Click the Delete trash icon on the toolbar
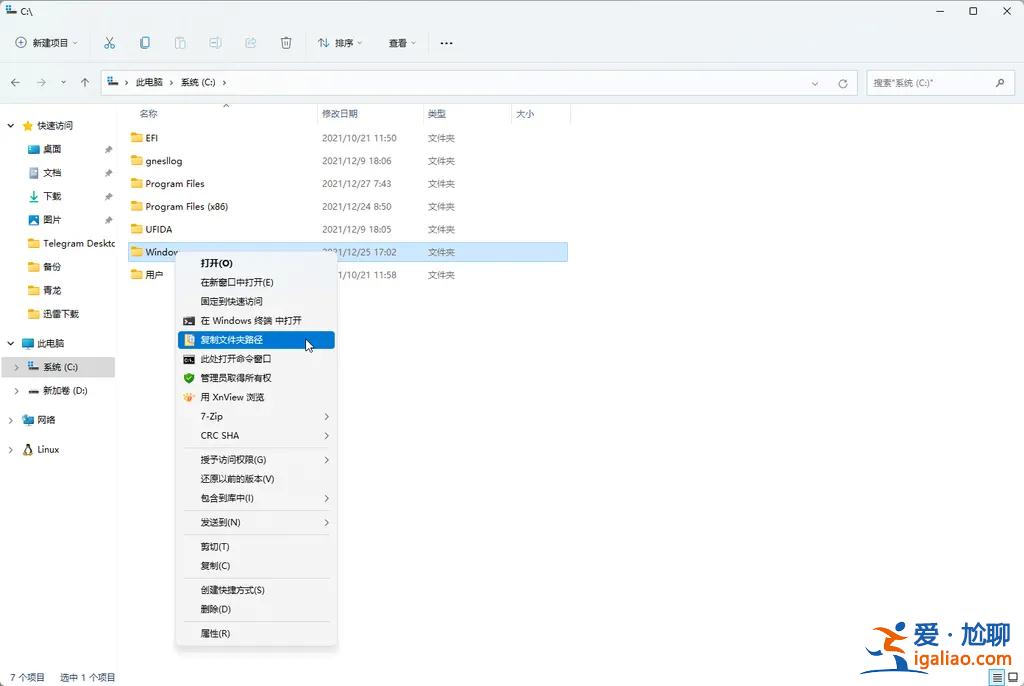Screen dimensions: 1024x686 (287, 43)
